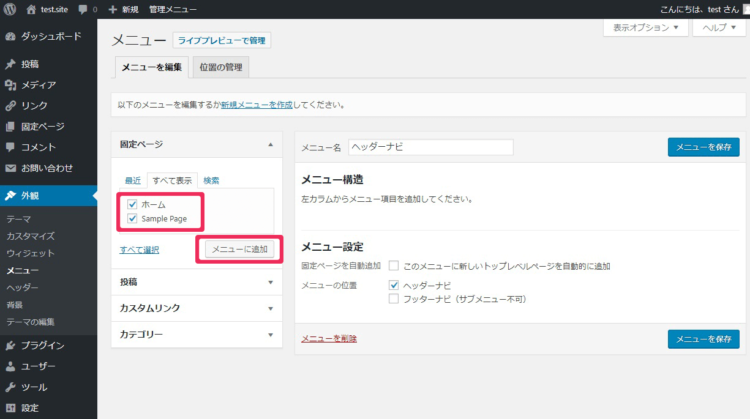Open the 表示オプション dropdown
The width and height of the screenshot is (750, 419).
pos(646,28)
